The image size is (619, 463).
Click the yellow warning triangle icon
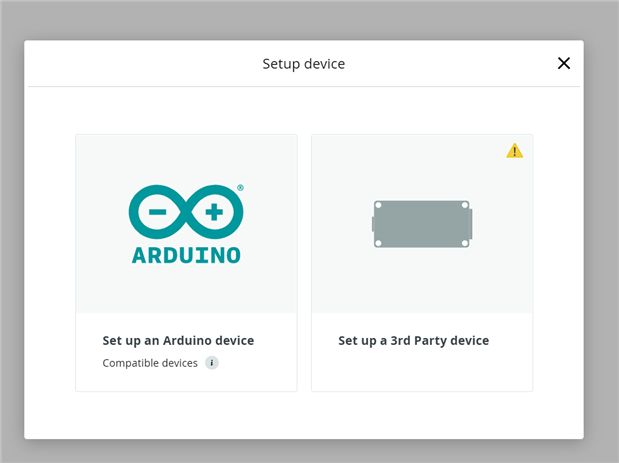click(x=514, y=151)
